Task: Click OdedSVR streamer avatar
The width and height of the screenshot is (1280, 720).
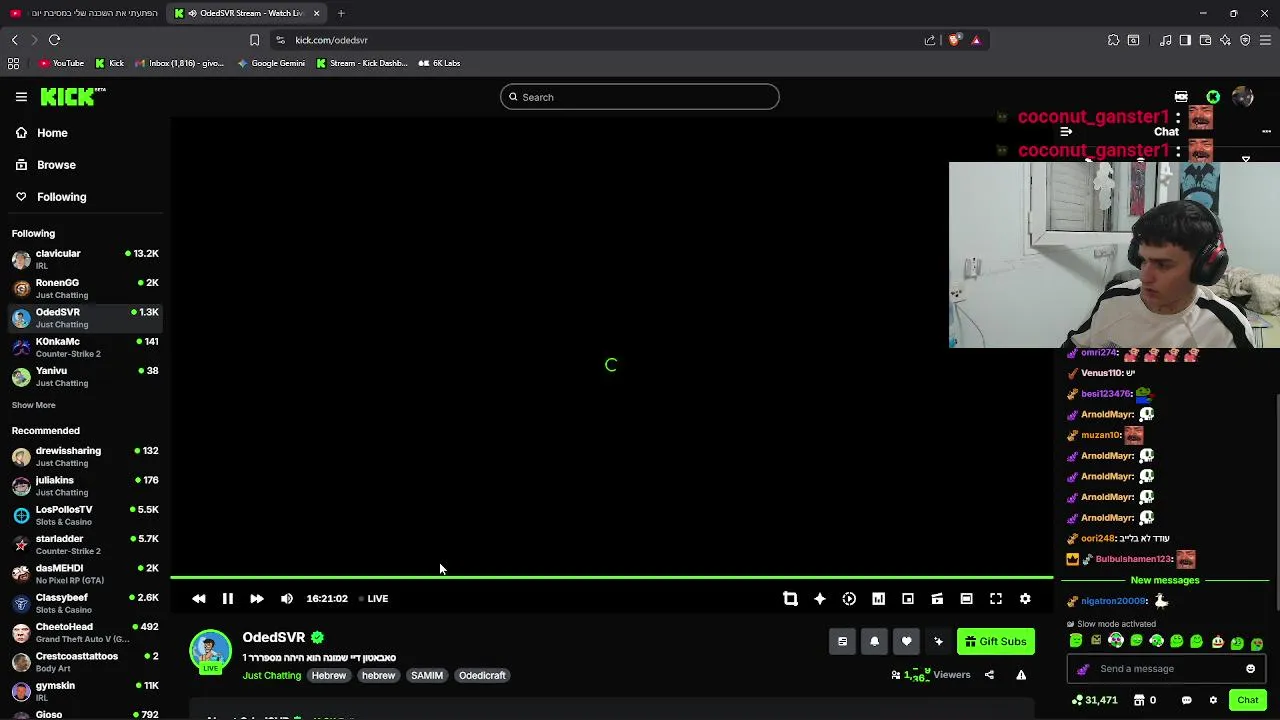Action: (211, 650)
